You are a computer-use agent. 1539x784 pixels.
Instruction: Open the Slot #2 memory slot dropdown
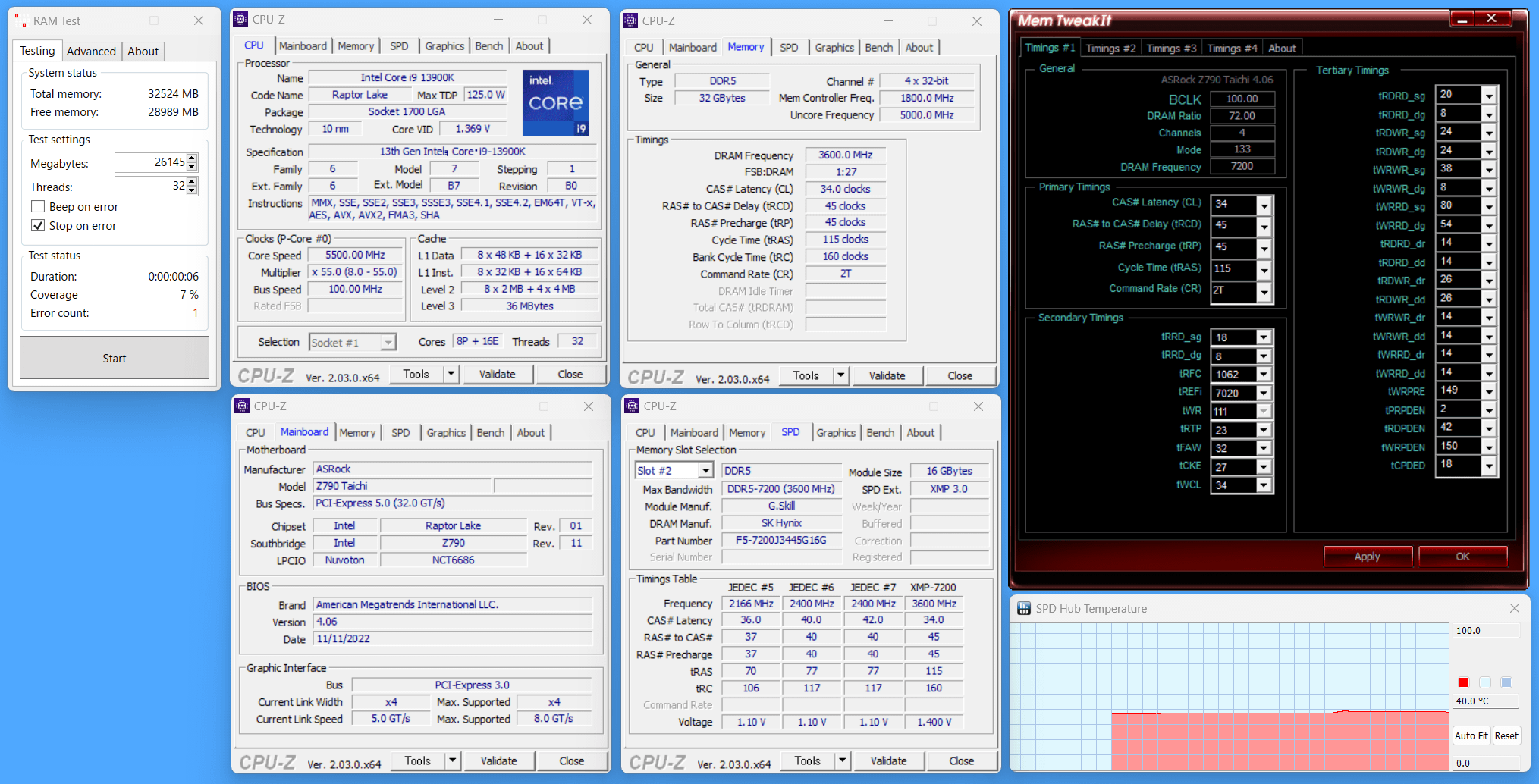pyautogui.click(x=705, y=470)
